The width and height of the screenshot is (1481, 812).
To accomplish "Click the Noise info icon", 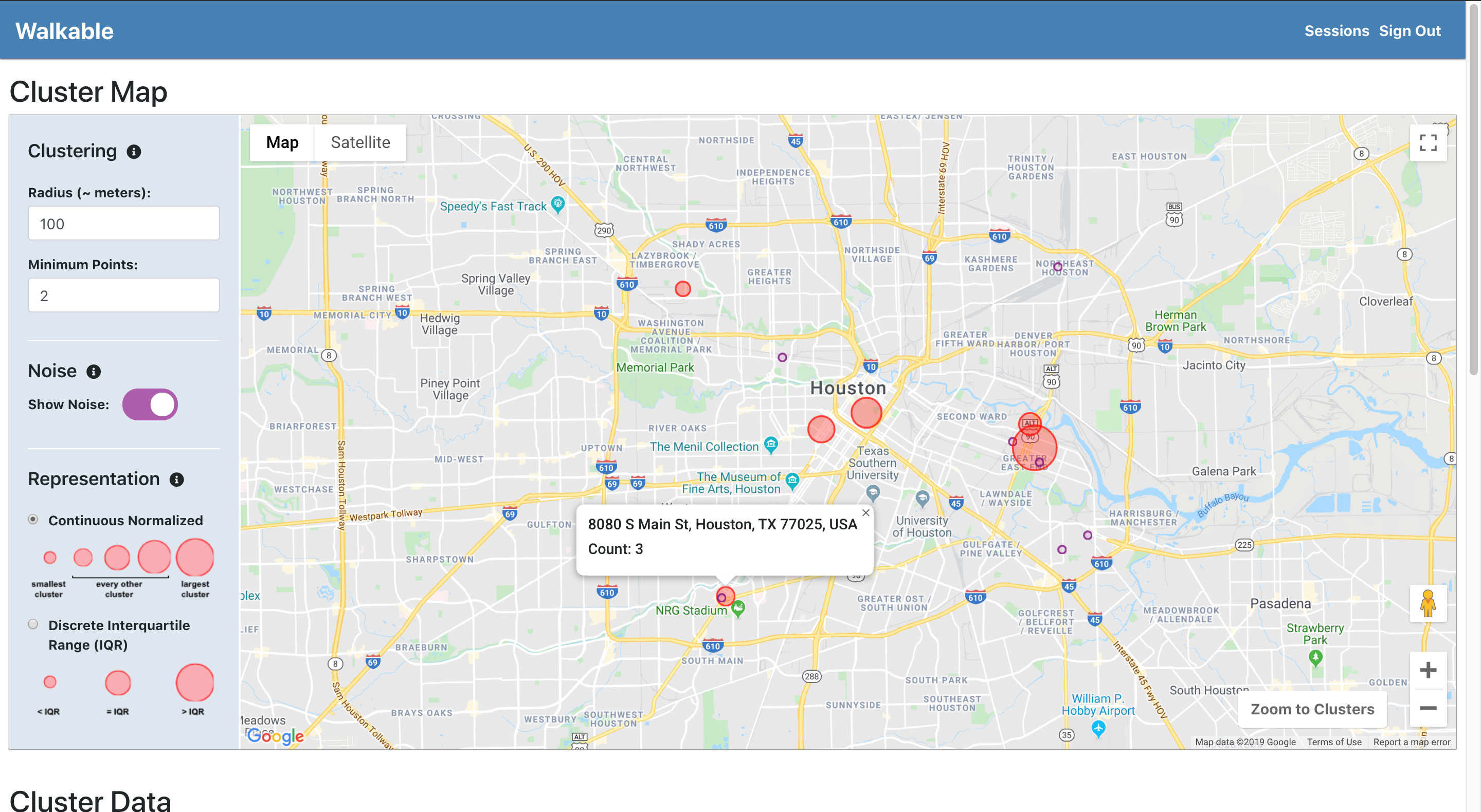I will tap(94, 372).
